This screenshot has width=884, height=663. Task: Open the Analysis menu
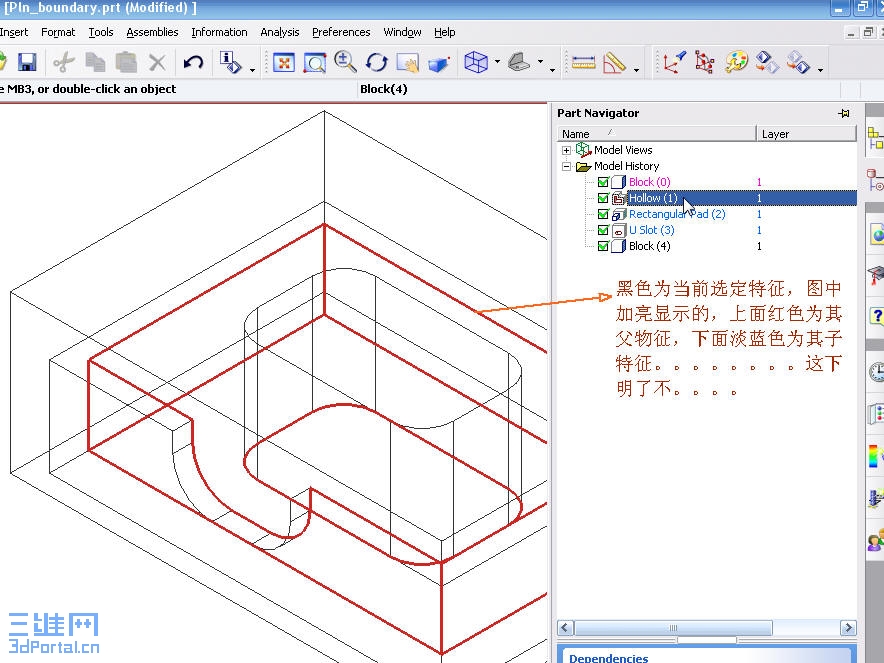pos(280,32)
